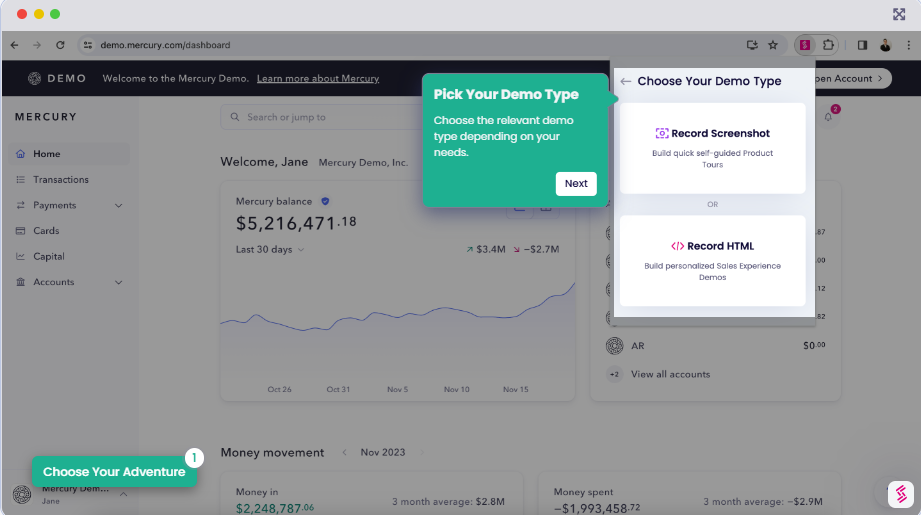Open the Extensions puzzle icon
The width and height of the screenshot is (921, 515).
[x=828, y=45]
